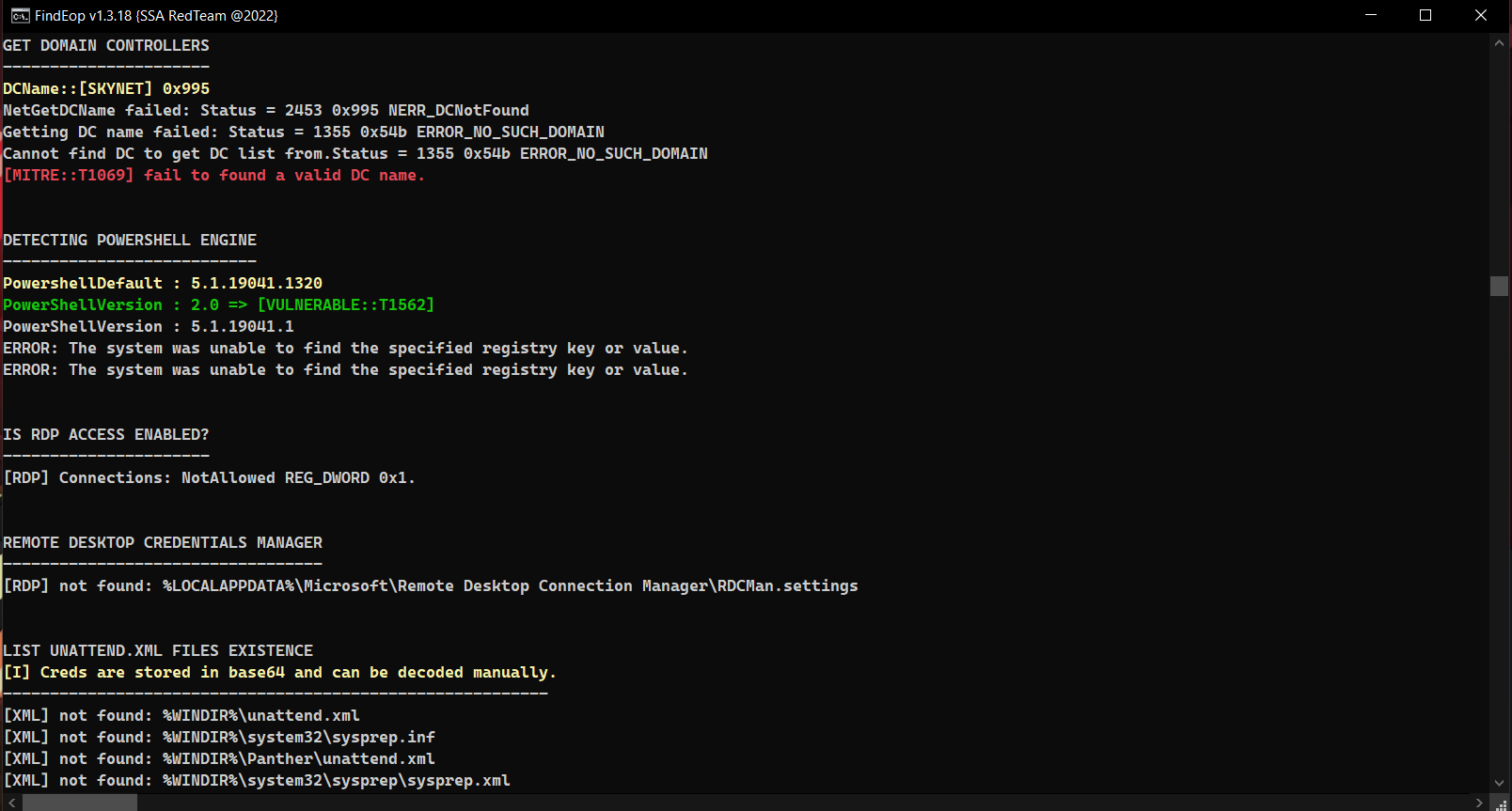
Task: Click the base64 creds info line
Action: (280, 672)
